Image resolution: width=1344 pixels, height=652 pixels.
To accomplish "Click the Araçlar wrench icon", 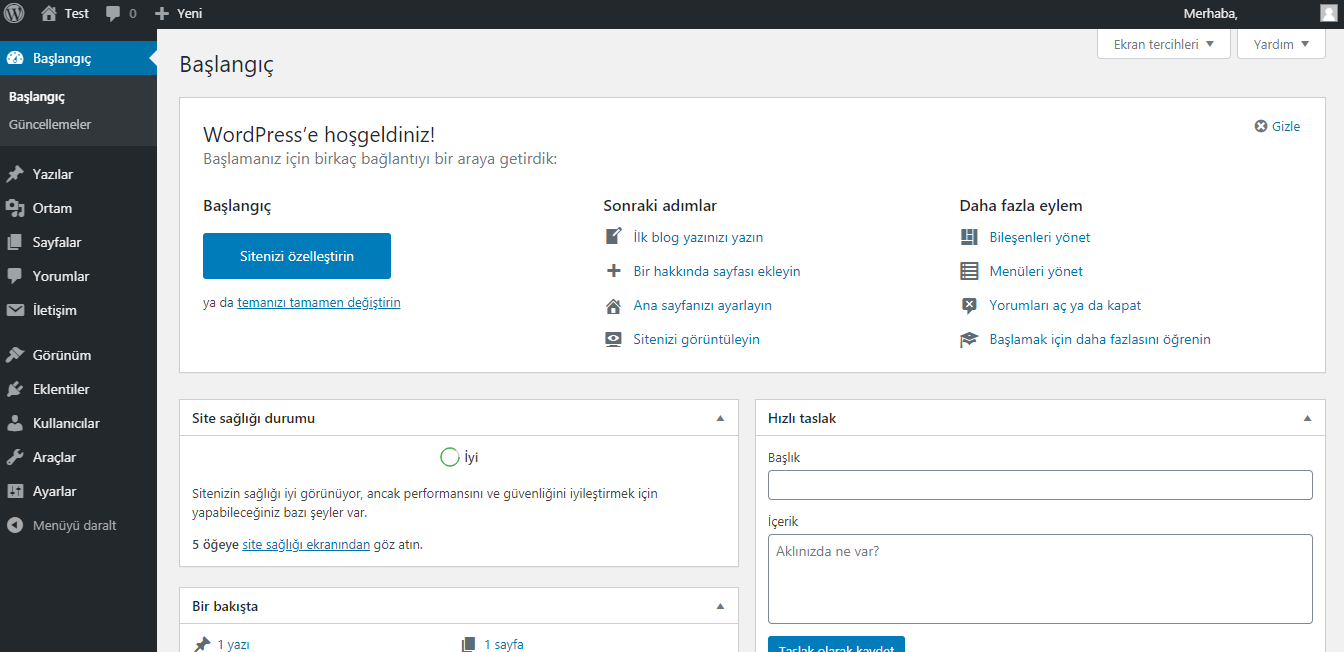I will click(x=15, y=457).
